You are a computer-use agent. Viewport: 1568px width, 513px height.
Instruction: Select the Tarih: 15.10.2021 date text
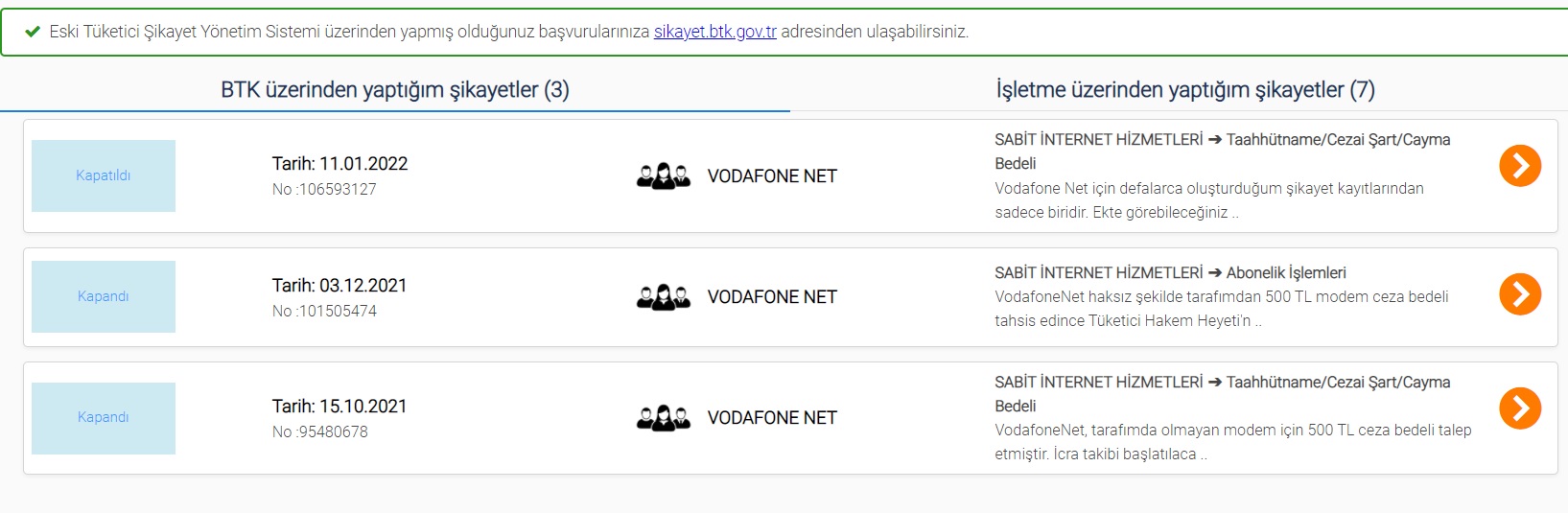pos(339,407)
